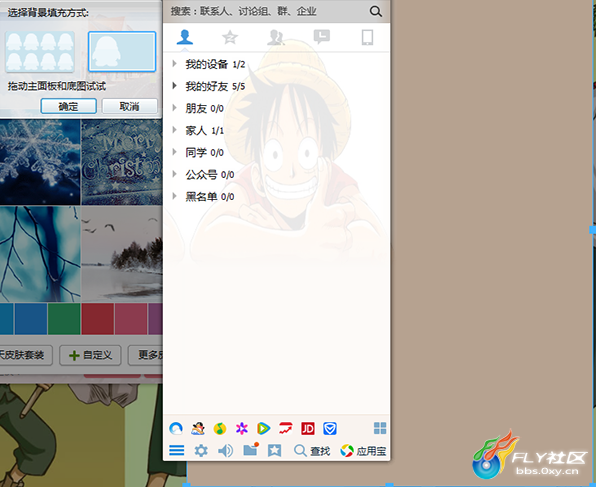Open the app manager grid icon
The height and width of the screenshot is (487, 596).
point(380,428)
